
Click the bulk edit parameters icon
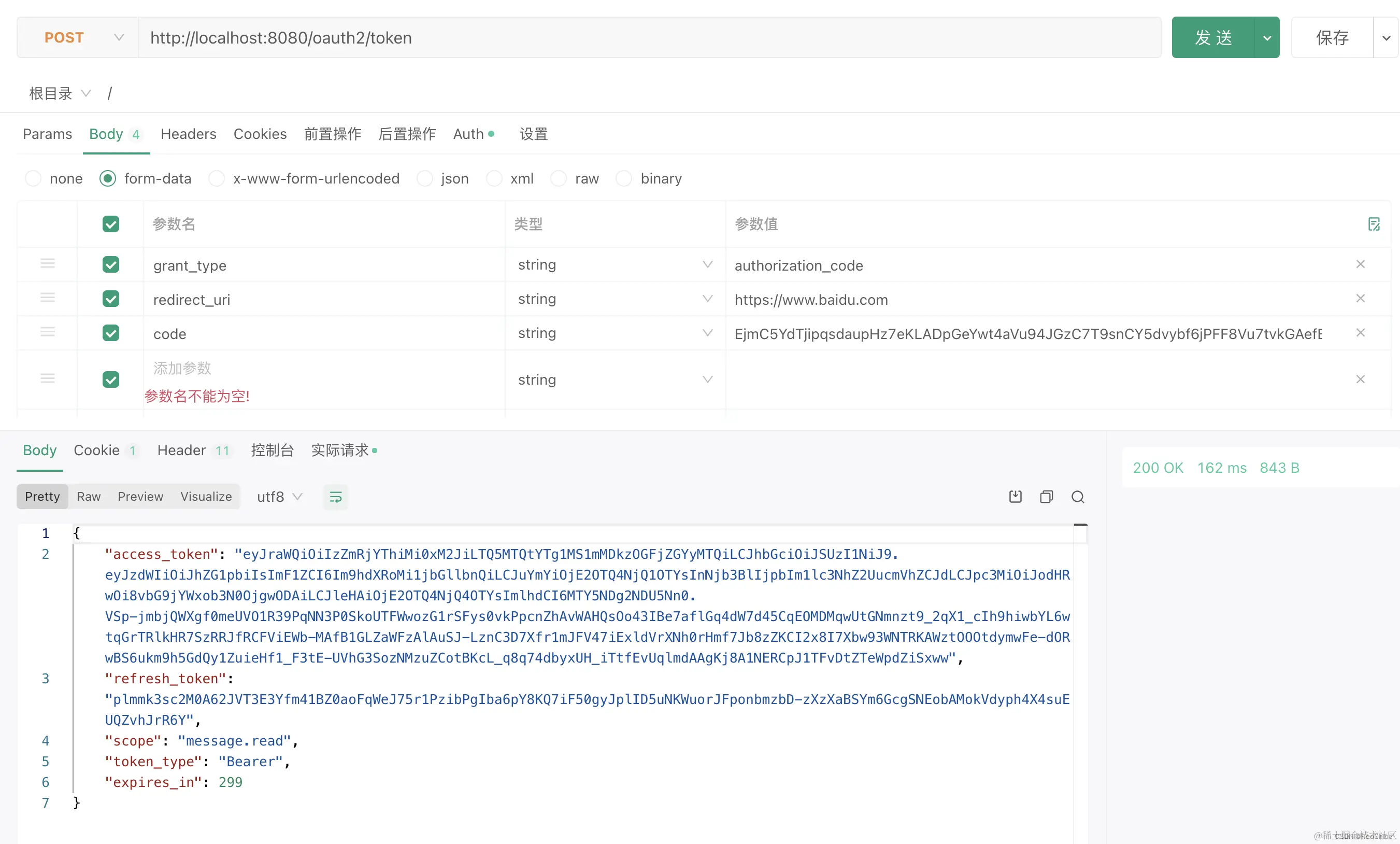[x=1373, y=224]
